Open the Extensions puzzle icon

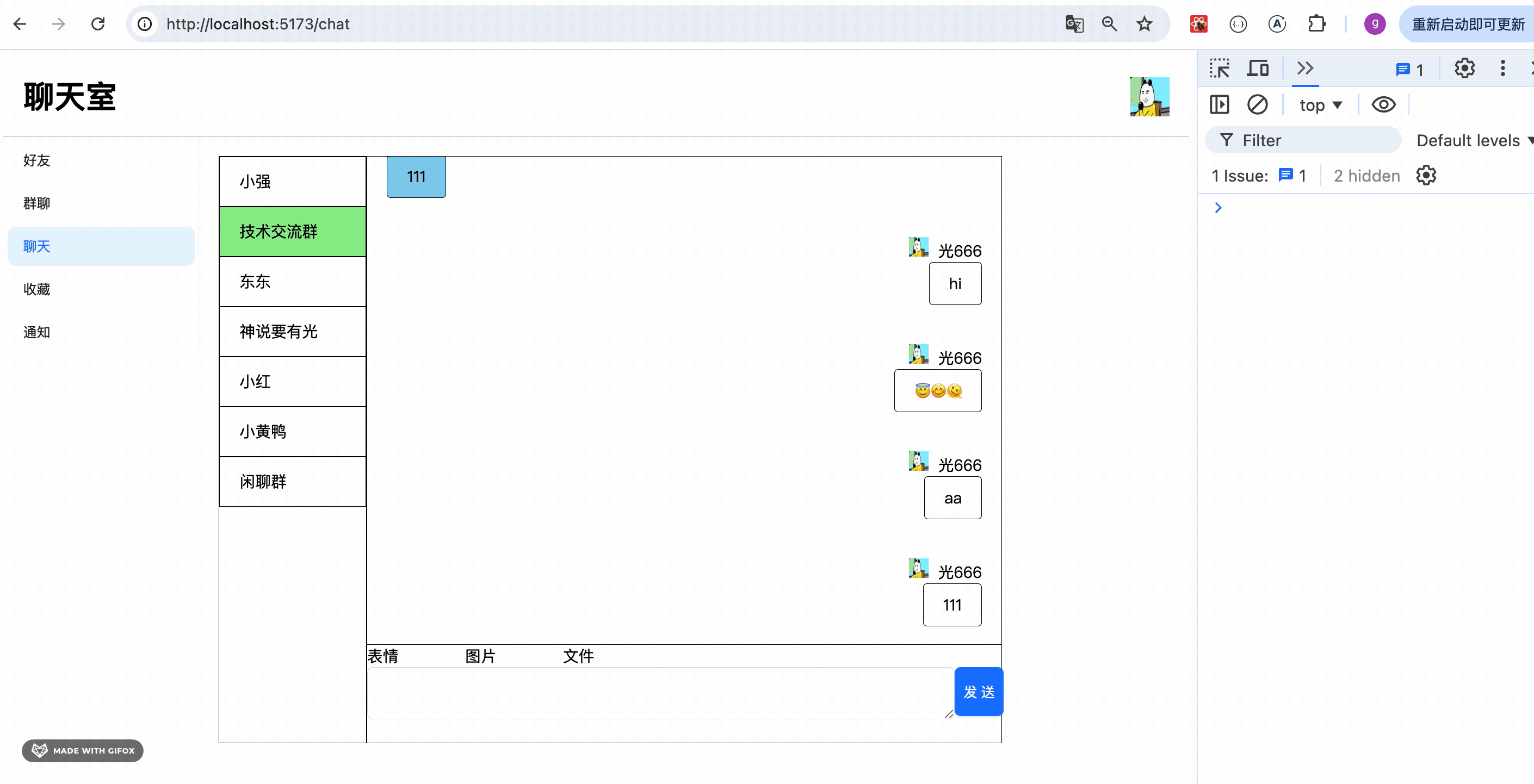(x=1316, y=24)
